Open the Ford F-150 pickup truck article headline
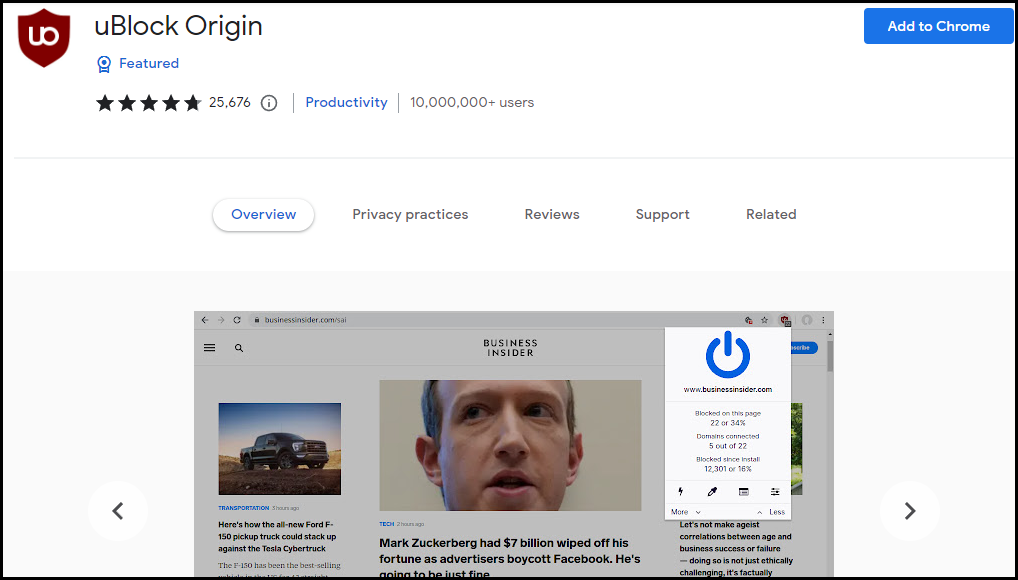 point(277,536)
